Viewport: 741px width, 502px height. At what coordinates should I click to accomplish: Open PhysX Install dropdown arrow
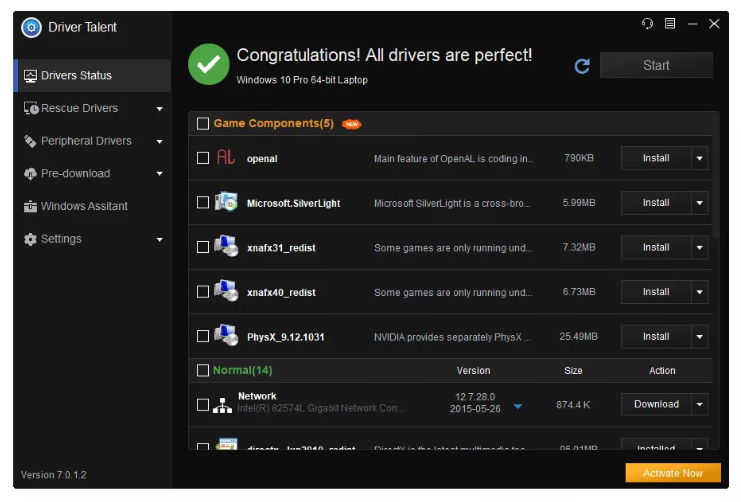(x=699, y=337)
